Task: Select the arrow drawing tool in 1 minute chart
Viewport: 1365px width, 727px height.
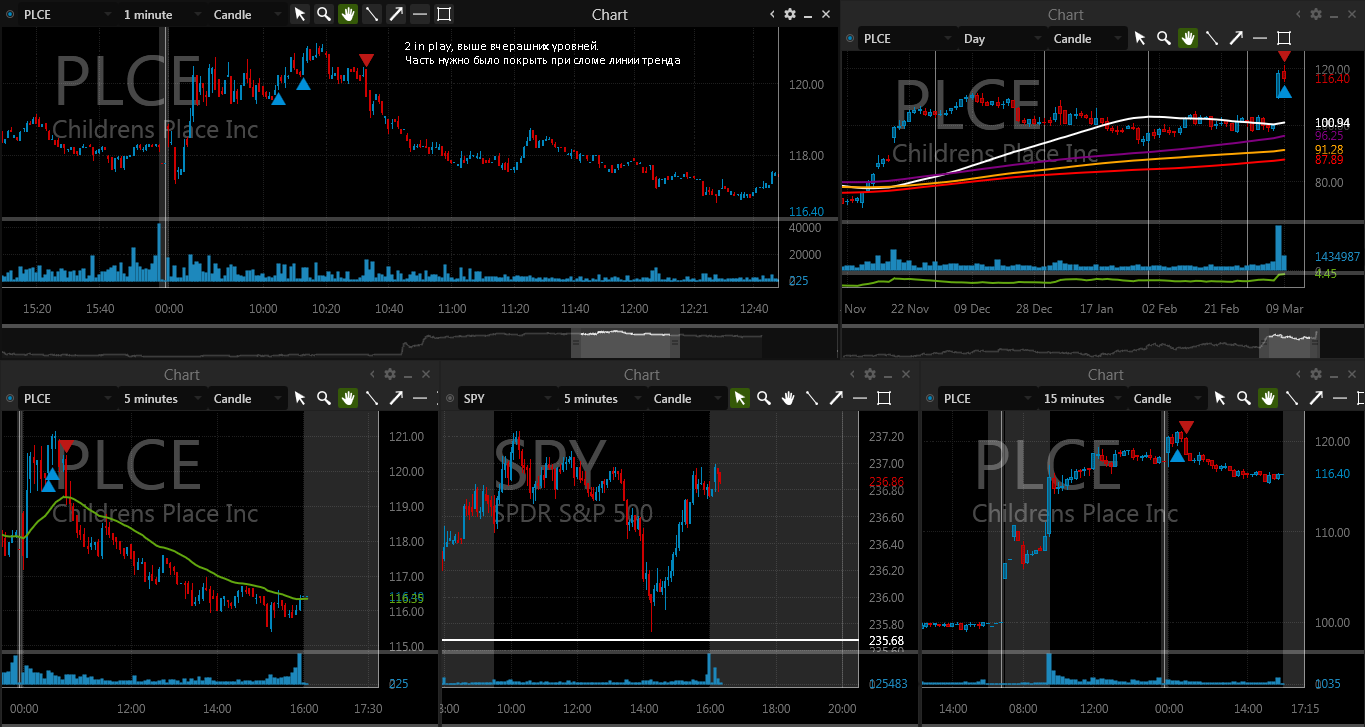Action: pyautogui.click(x=396, y=14)
